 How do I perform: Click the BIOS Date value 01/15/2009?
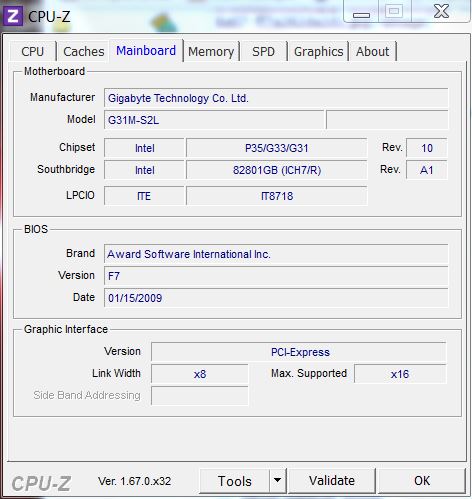click(276, 298)
